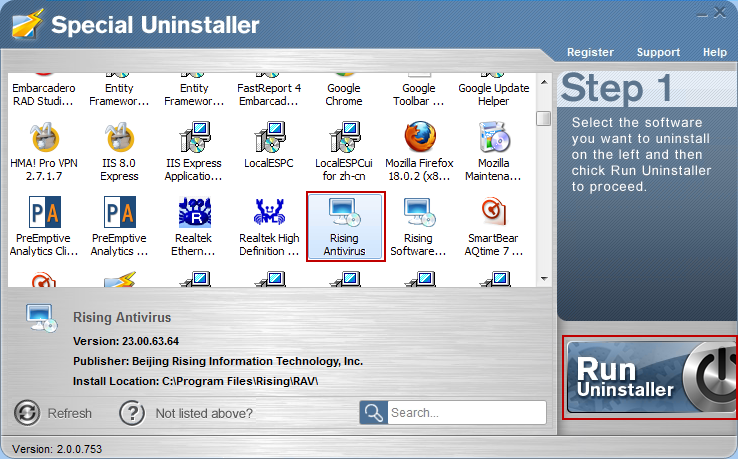Select the Rising Antivirus icon
This screenshot has height=459, width=738.
(345, 212)
